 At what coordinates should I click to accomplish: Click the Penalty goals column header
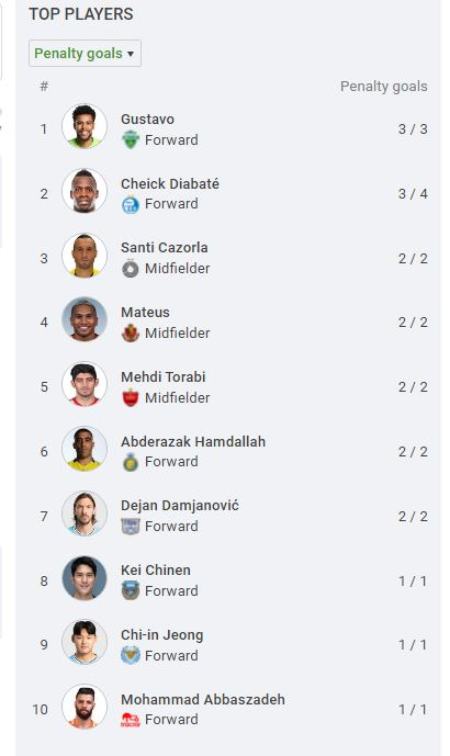[383, 87]
